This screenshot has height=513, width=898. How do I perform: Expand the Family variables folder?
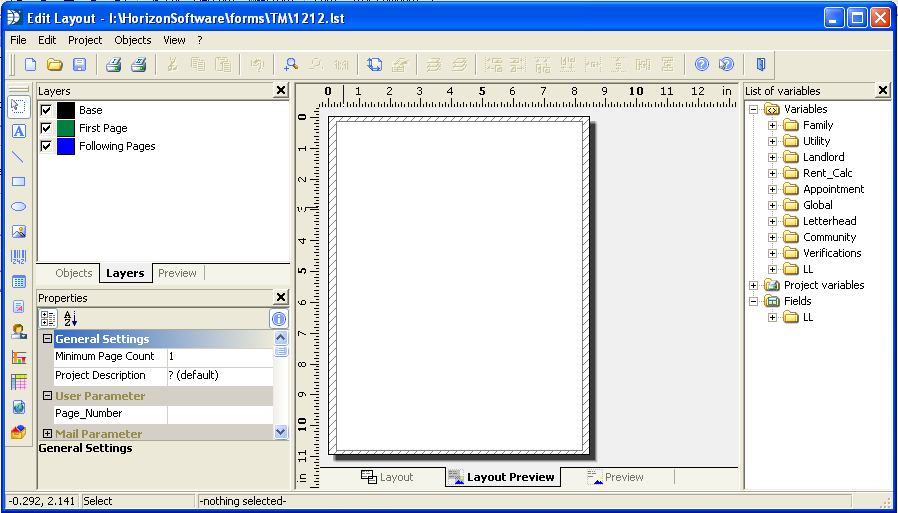click(x=772, y=125)
